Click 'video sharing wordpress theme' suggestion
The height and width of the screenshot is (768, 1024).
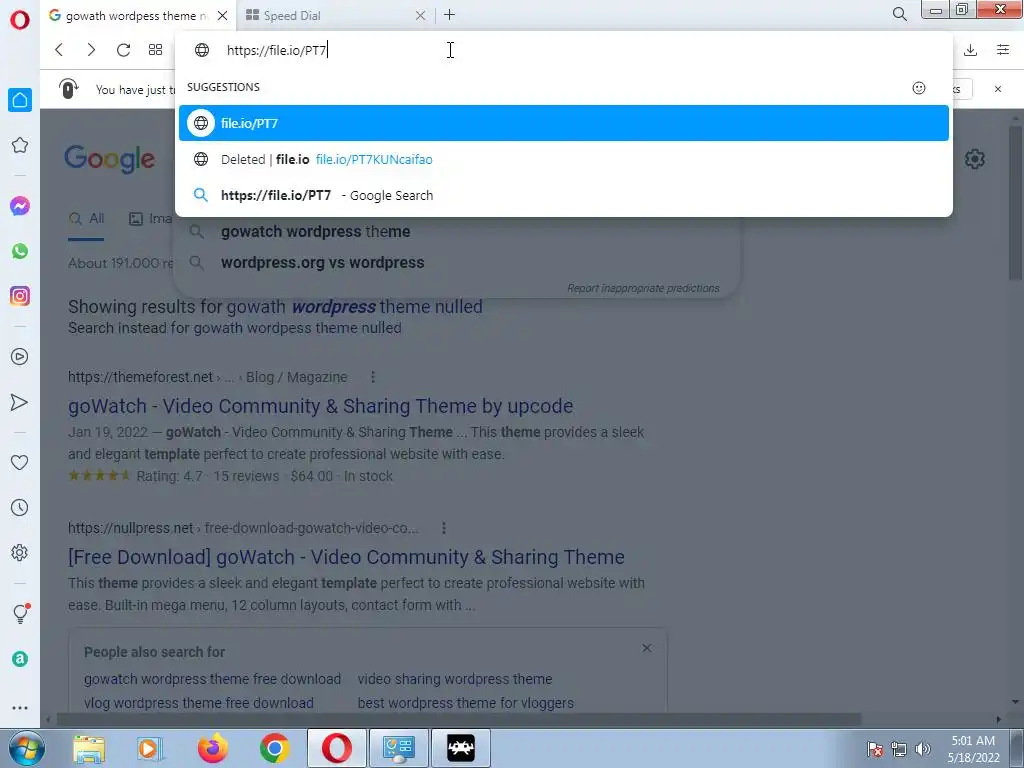455,679
